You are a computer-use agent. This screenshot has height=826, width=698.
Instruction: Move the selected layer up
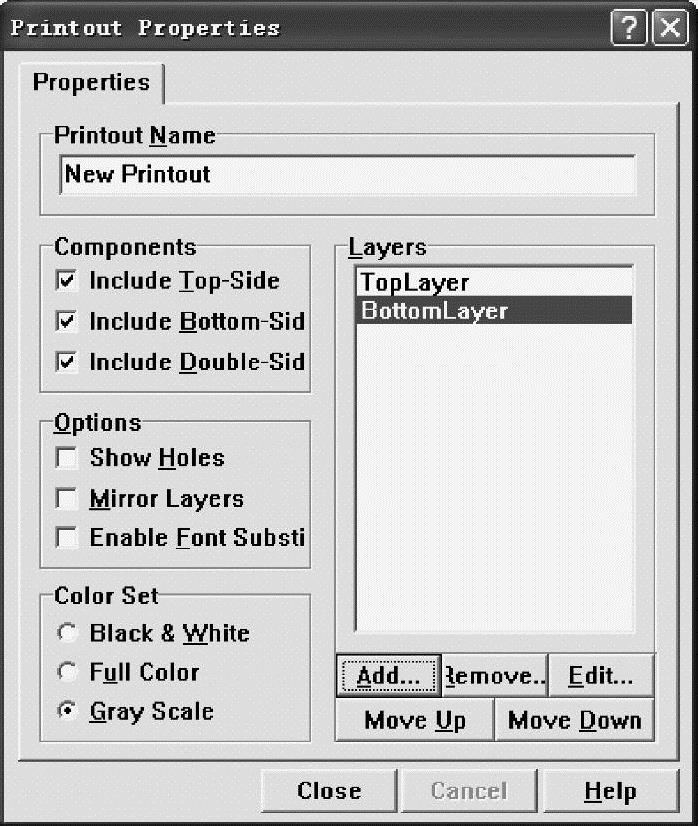tap(415, 720)
